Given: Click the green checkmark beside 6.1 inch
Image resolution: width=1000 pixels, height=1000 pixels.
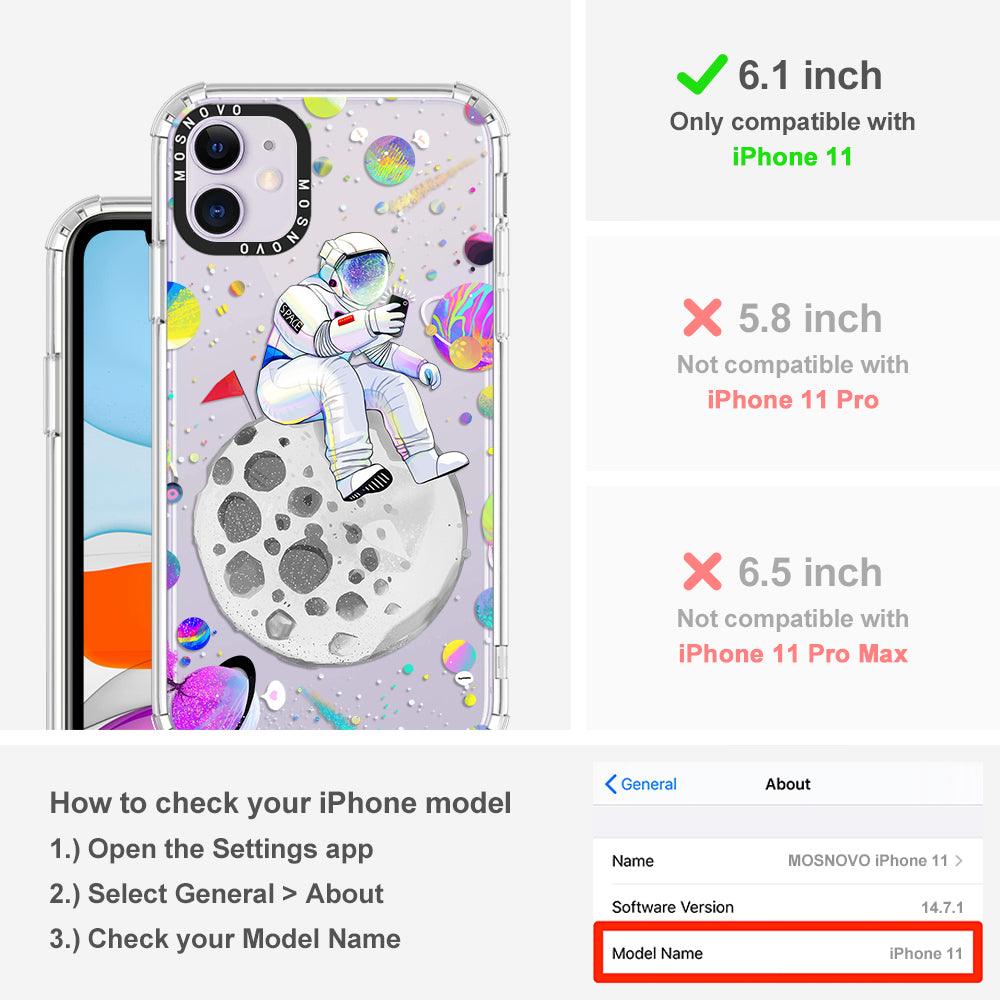Looking at the screenshot, I should click(702, 75).
